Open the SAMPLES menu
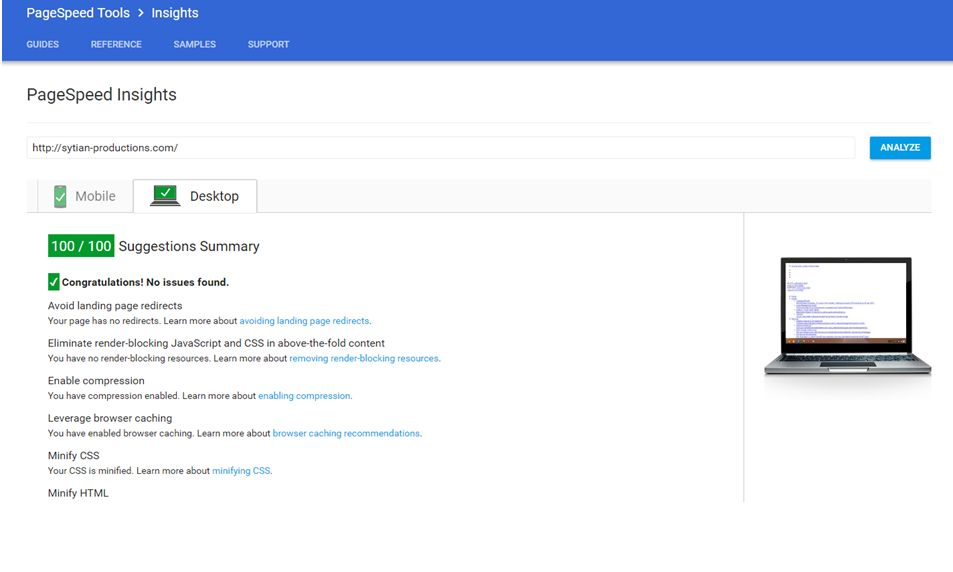The image size is (953, 572). [194, 44]
